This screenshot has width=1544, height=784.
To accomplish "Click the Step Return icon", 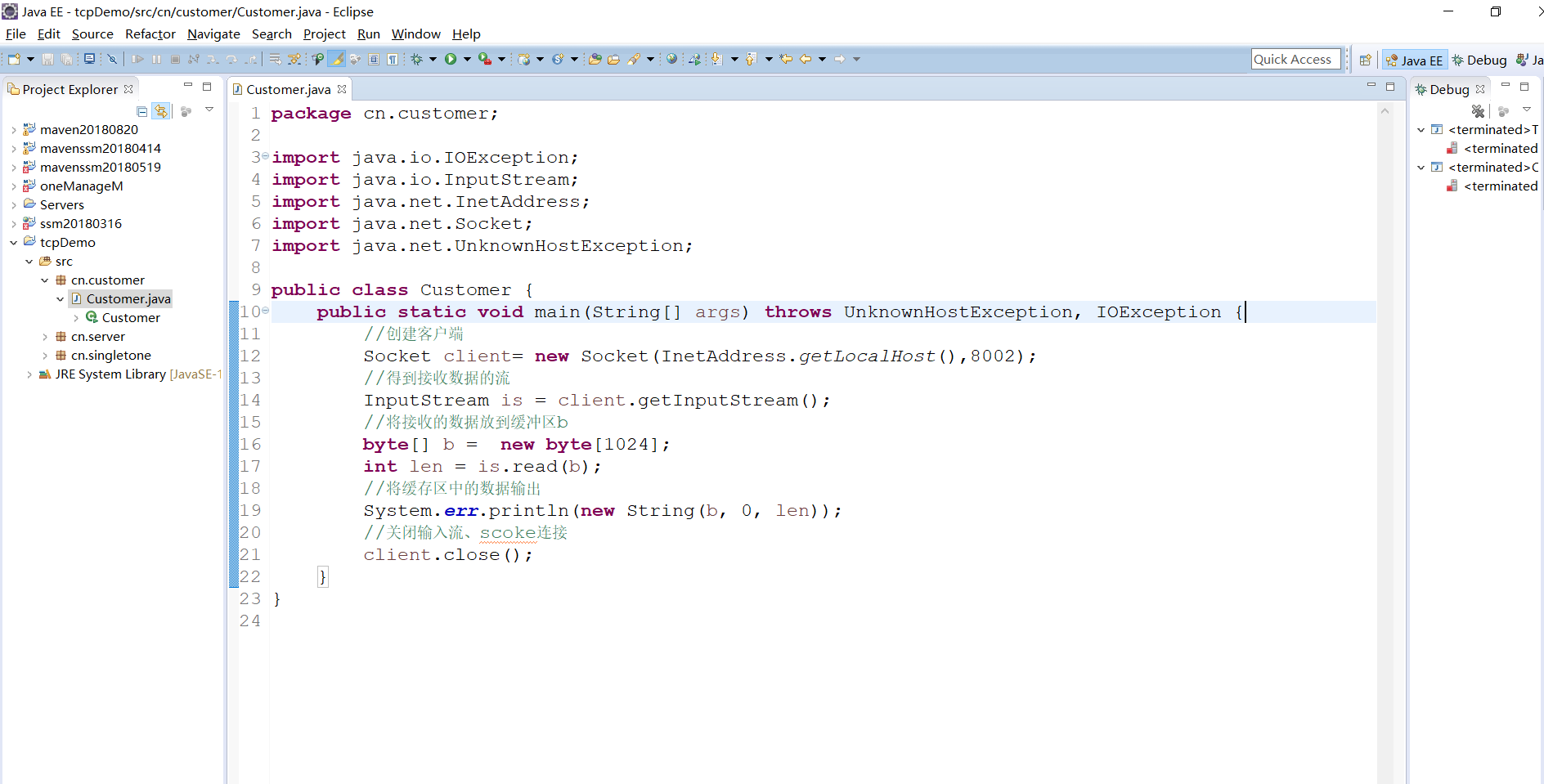I will (x=251, y=59).
